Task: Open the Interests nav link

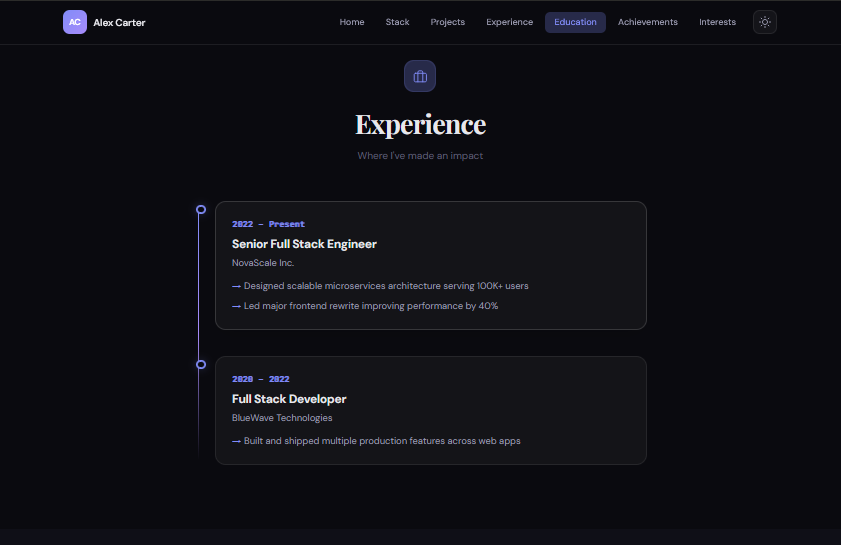Action: click(x=717, y=22)
